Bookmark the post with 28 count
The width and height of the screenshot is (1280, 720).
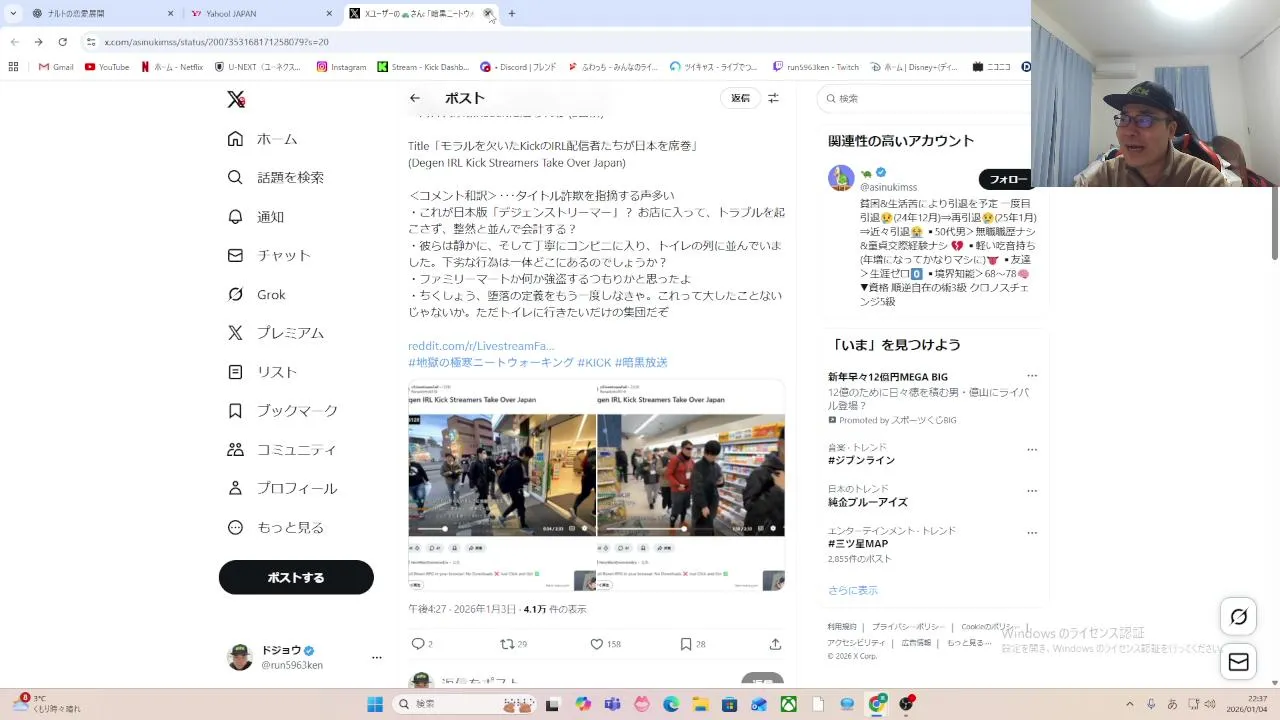tap(686, 644)
